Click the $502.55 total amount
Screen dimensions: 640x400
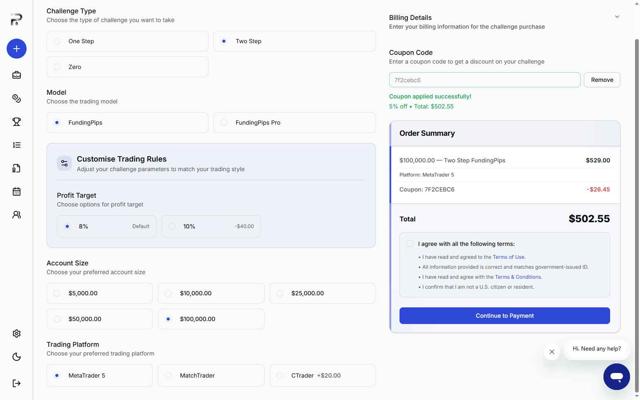pyautogui.click(x=589, y=219)
